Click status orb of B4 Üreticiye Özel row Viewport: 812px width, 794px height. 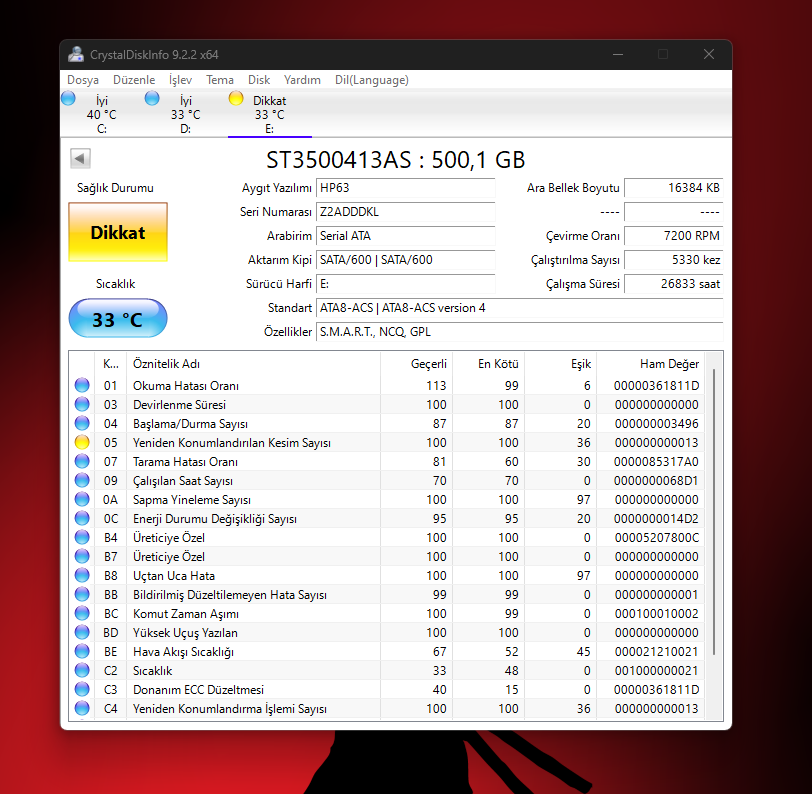pos(82,537)
